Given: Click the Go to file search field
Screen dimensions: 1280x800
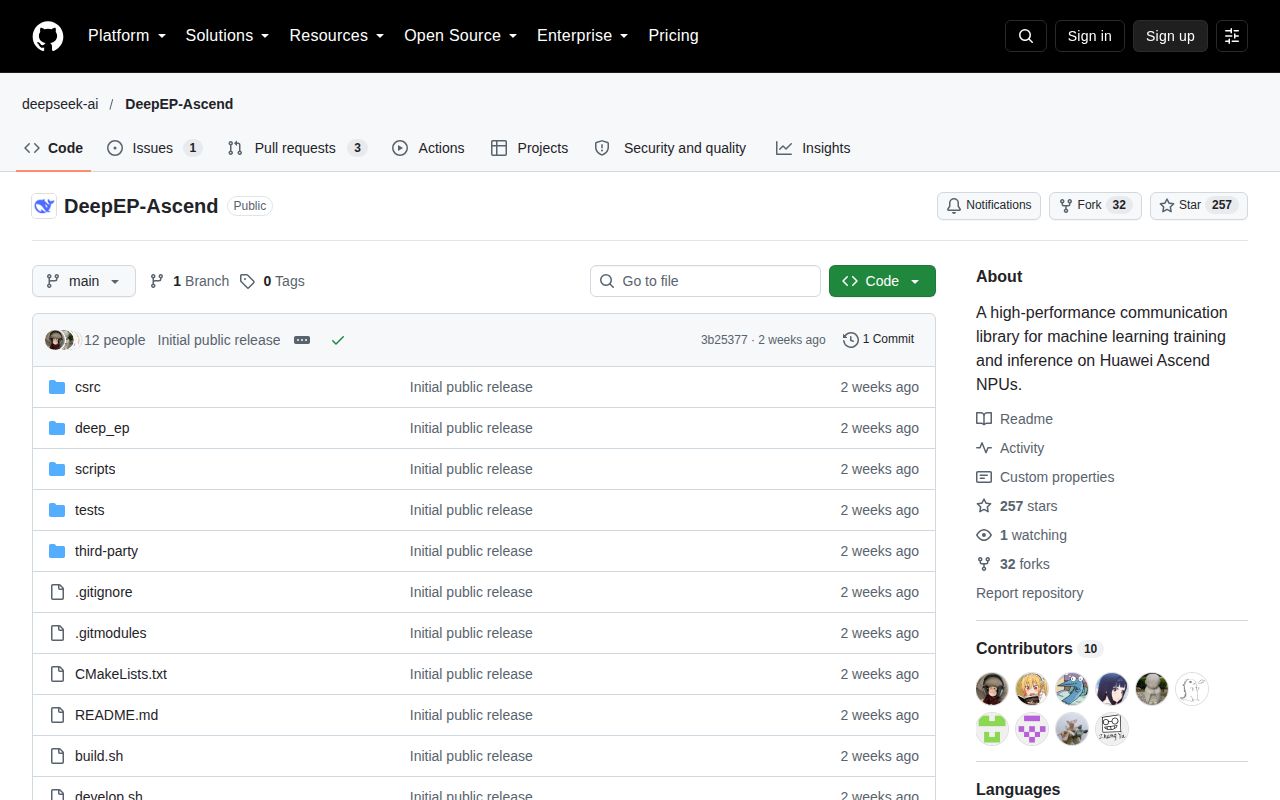Looking at the screenshot, I should (705, 281).
